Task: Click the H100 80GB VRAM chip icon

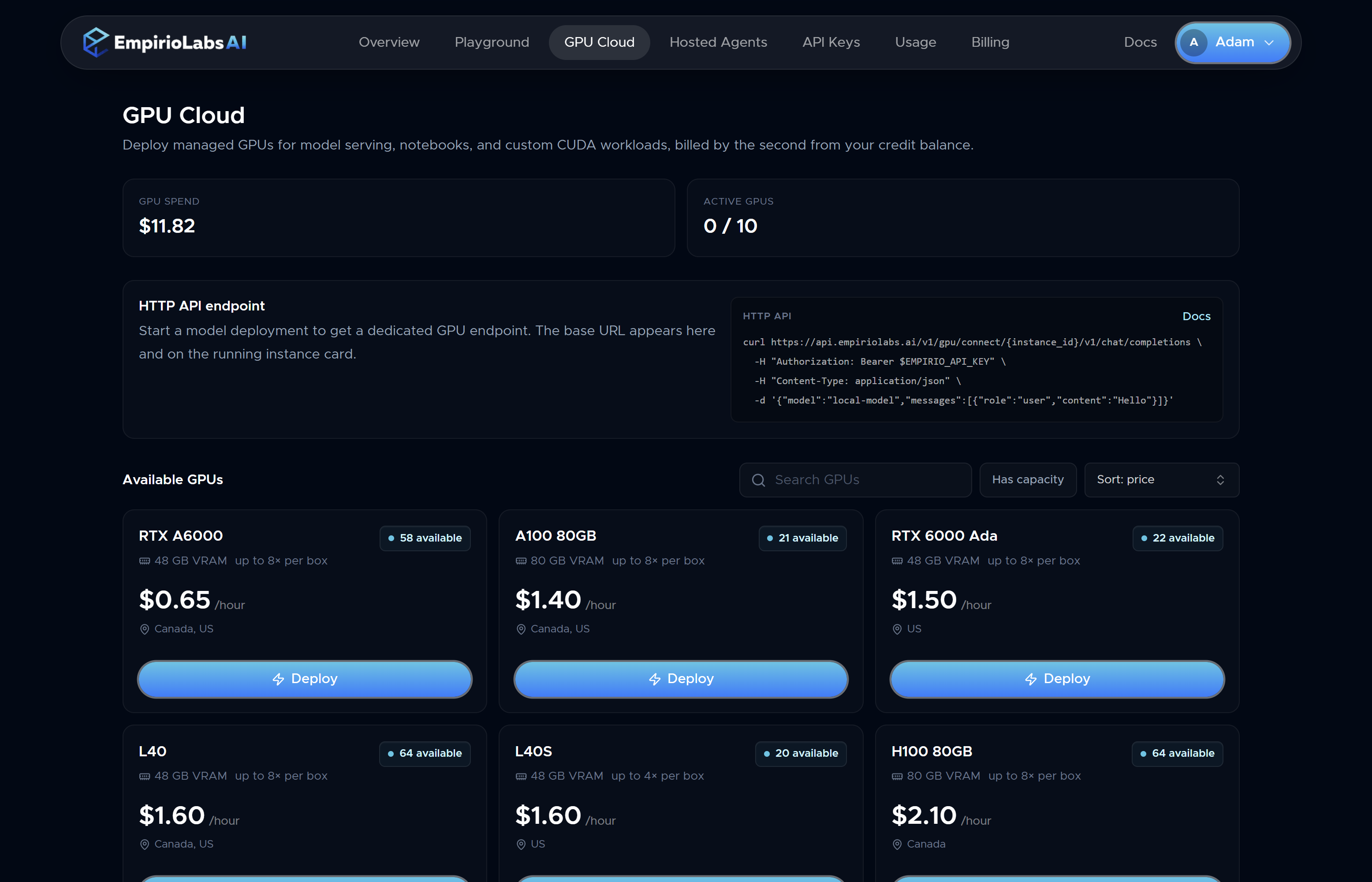Action: (x=897, y=777)
